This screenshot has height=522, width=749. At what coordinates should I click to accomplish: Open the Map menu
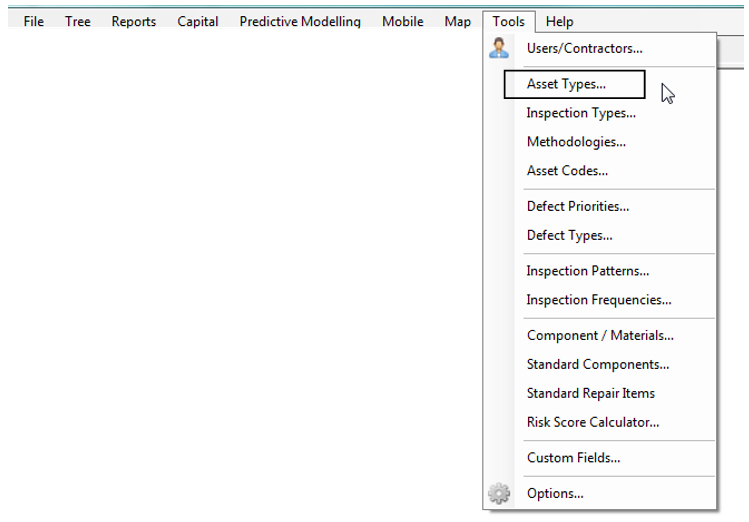458,21
